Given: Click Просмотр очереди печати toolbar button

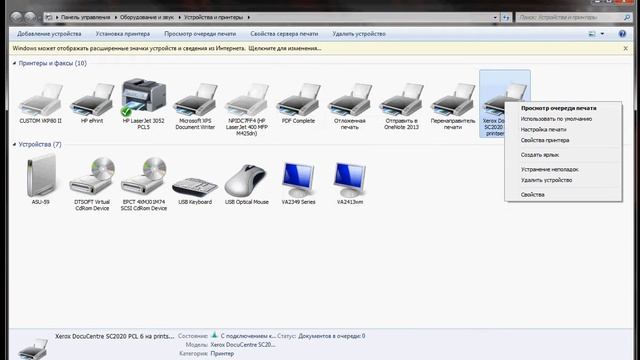Looking at the screenshot, I should point(200,34).
